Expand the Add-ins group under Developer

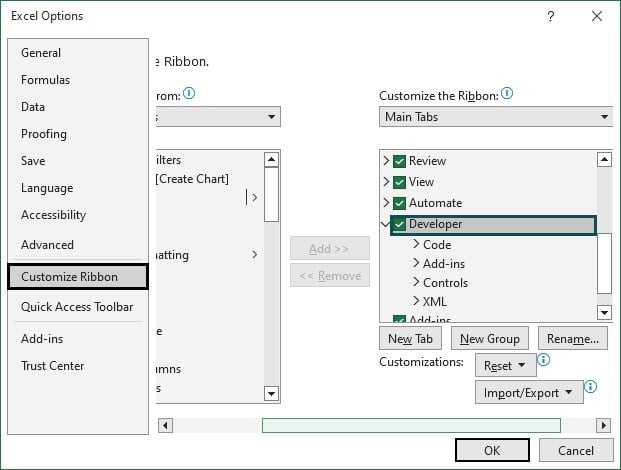[x=416, y=263]
